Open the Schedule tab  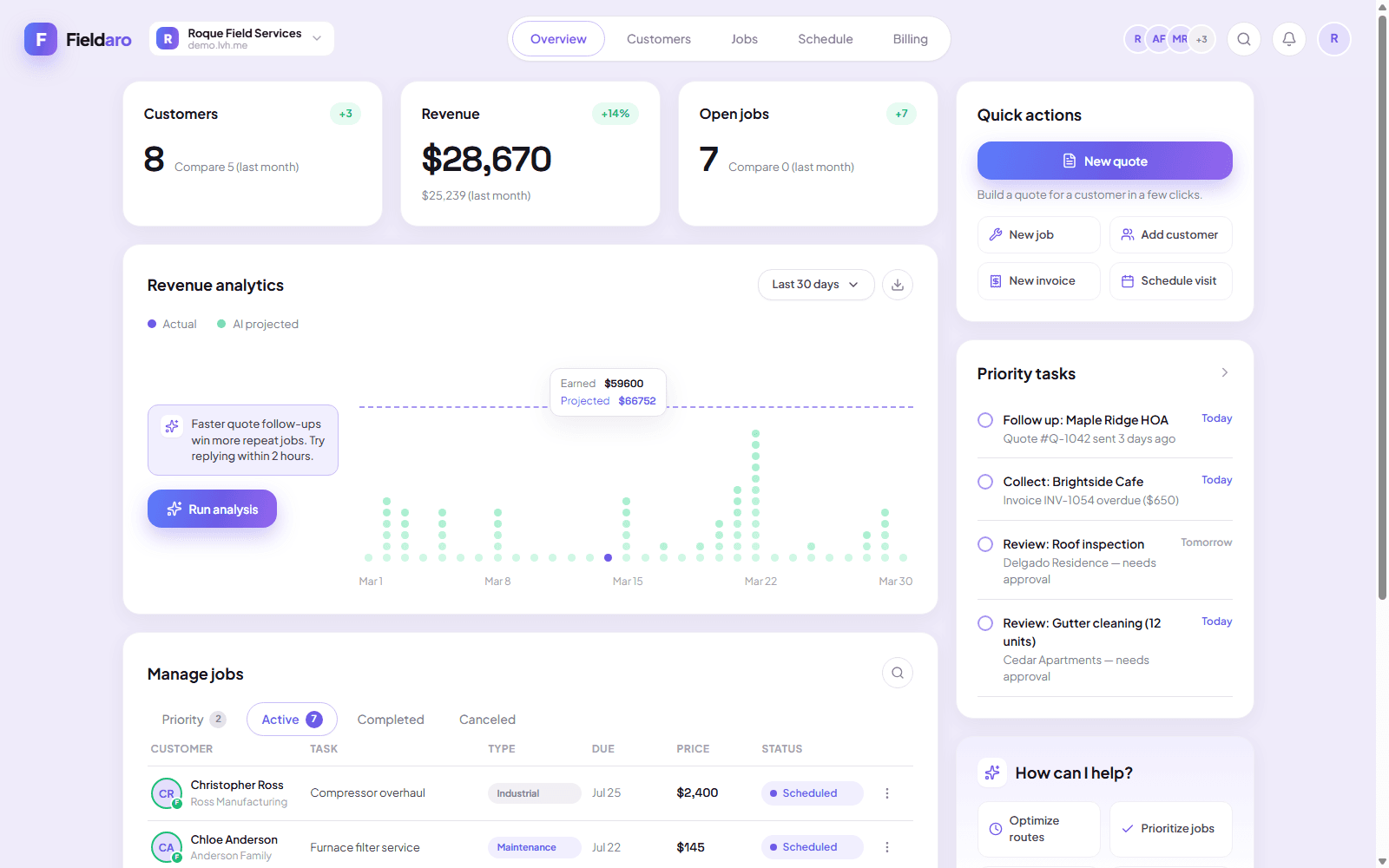click(826, 39)
